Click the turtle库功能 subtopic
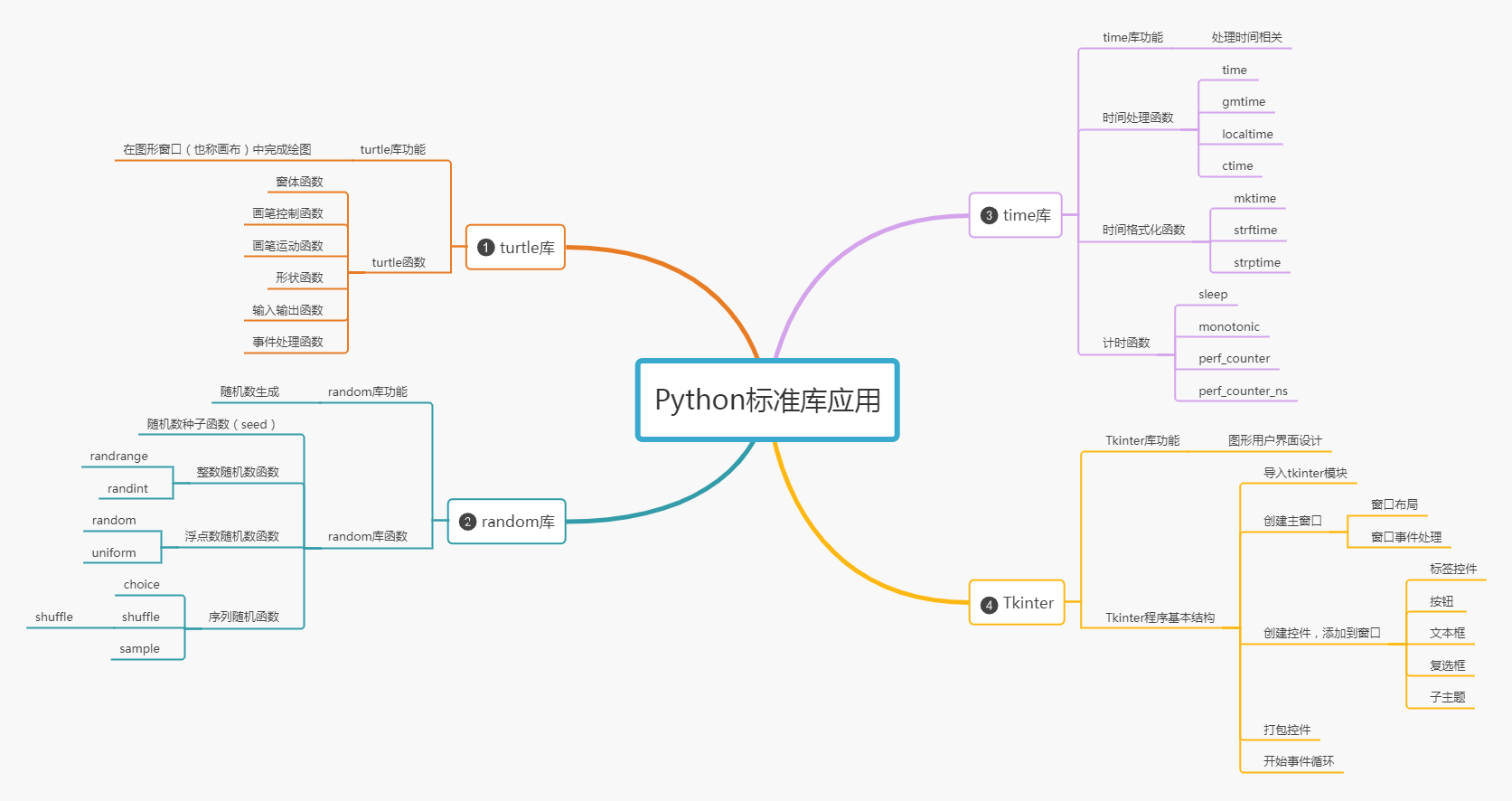The image size is (1512, 801). pos(392,149)
